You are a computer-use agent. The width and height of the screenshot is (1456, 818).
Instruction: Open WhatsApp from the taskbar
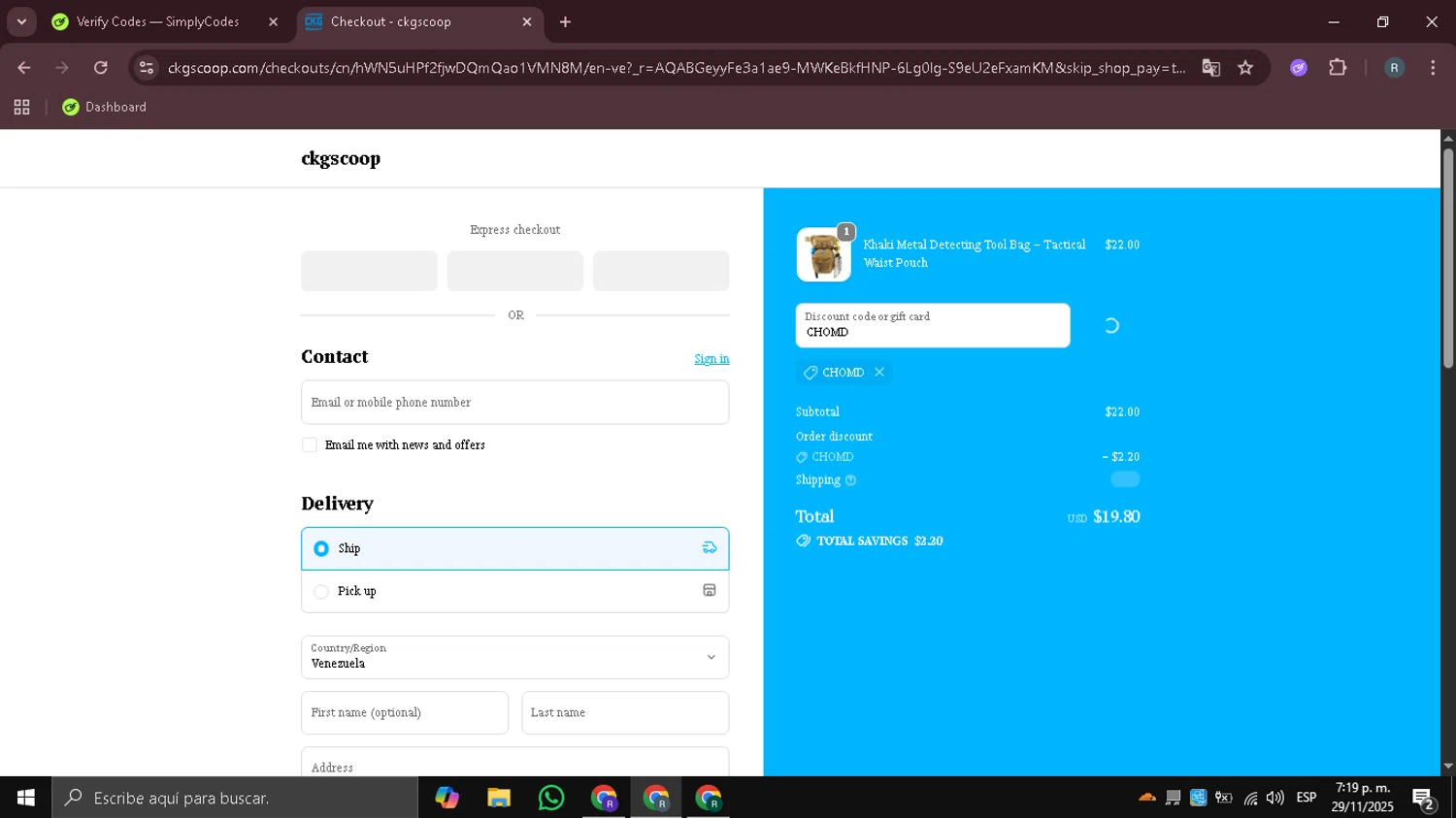click(551, 798)
